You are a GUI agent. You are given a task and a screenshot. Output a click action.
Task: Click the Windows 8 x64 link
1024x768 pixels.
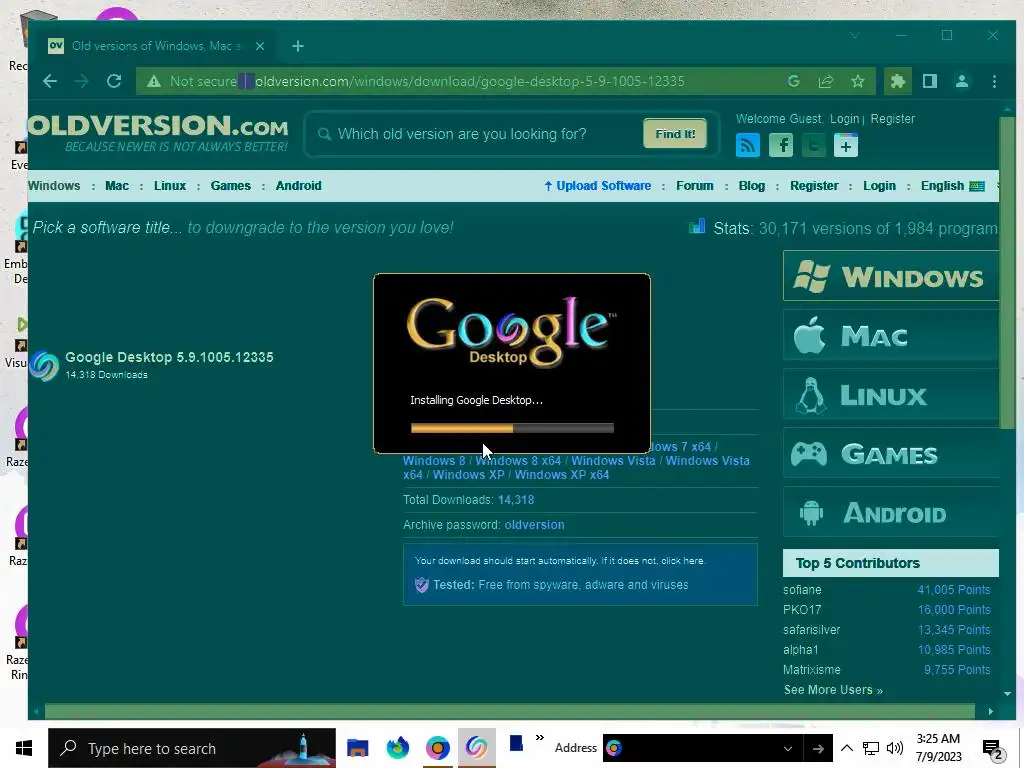coord(519,460)
